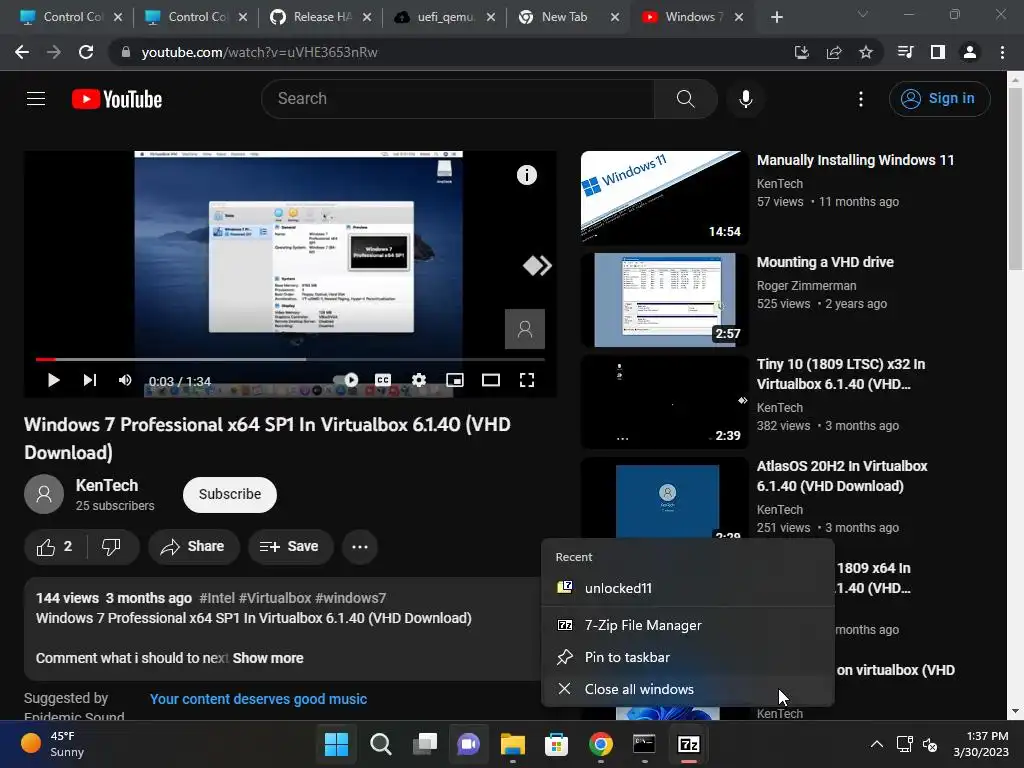The width and height of the screenshot is (1024, 768).
Task: Click the search magnifier button
Action: tap(685, 99)
